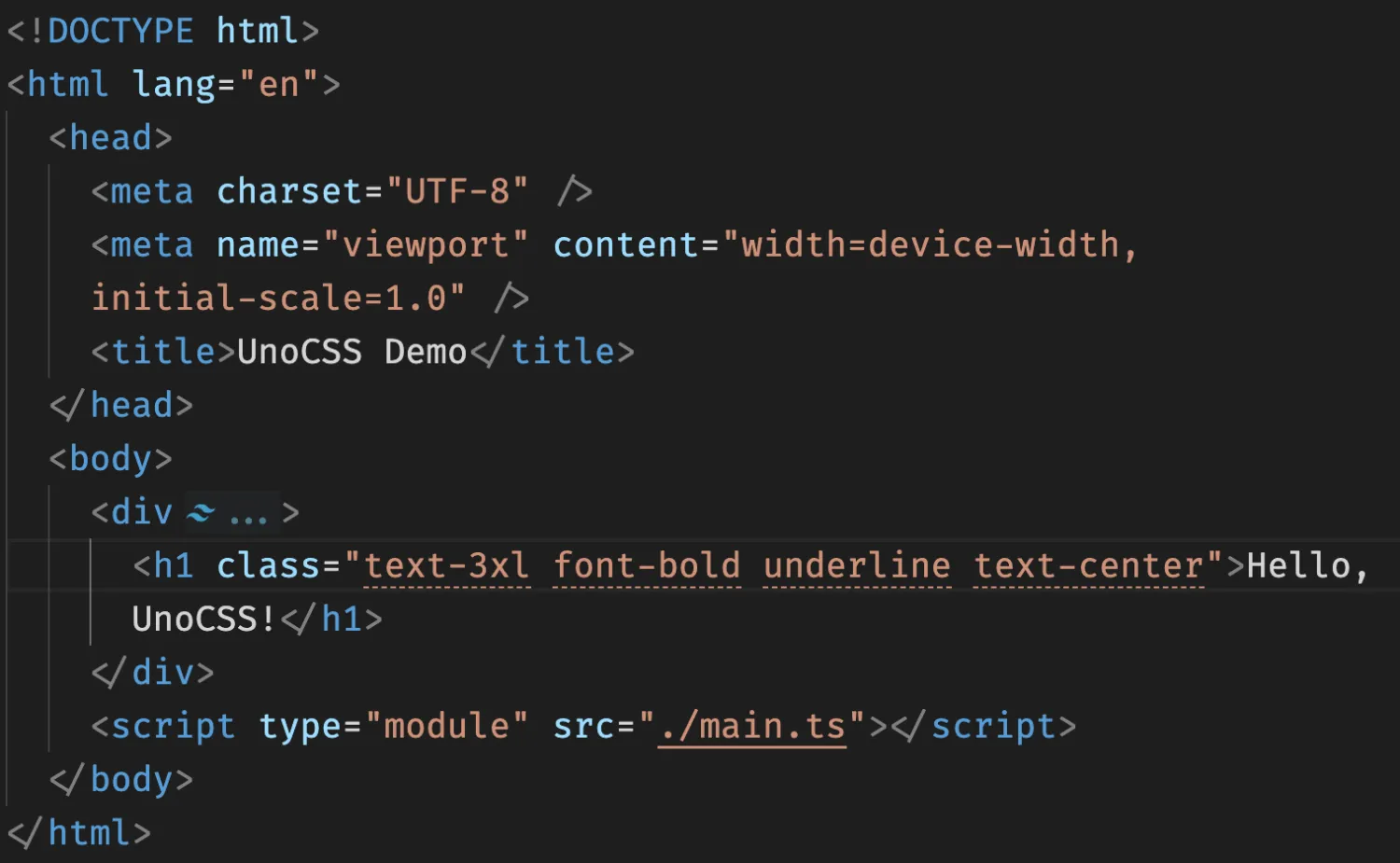Click the underline class in h1
This screenshot has height=863, width=1400.
coord(857,565)
